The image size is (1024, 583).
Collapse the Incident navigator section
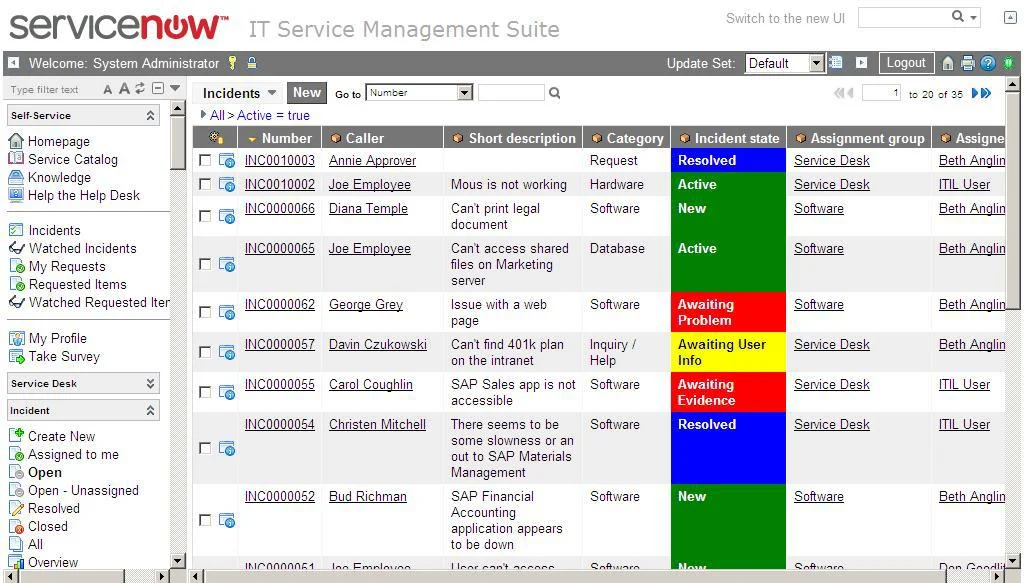(150, 410)
